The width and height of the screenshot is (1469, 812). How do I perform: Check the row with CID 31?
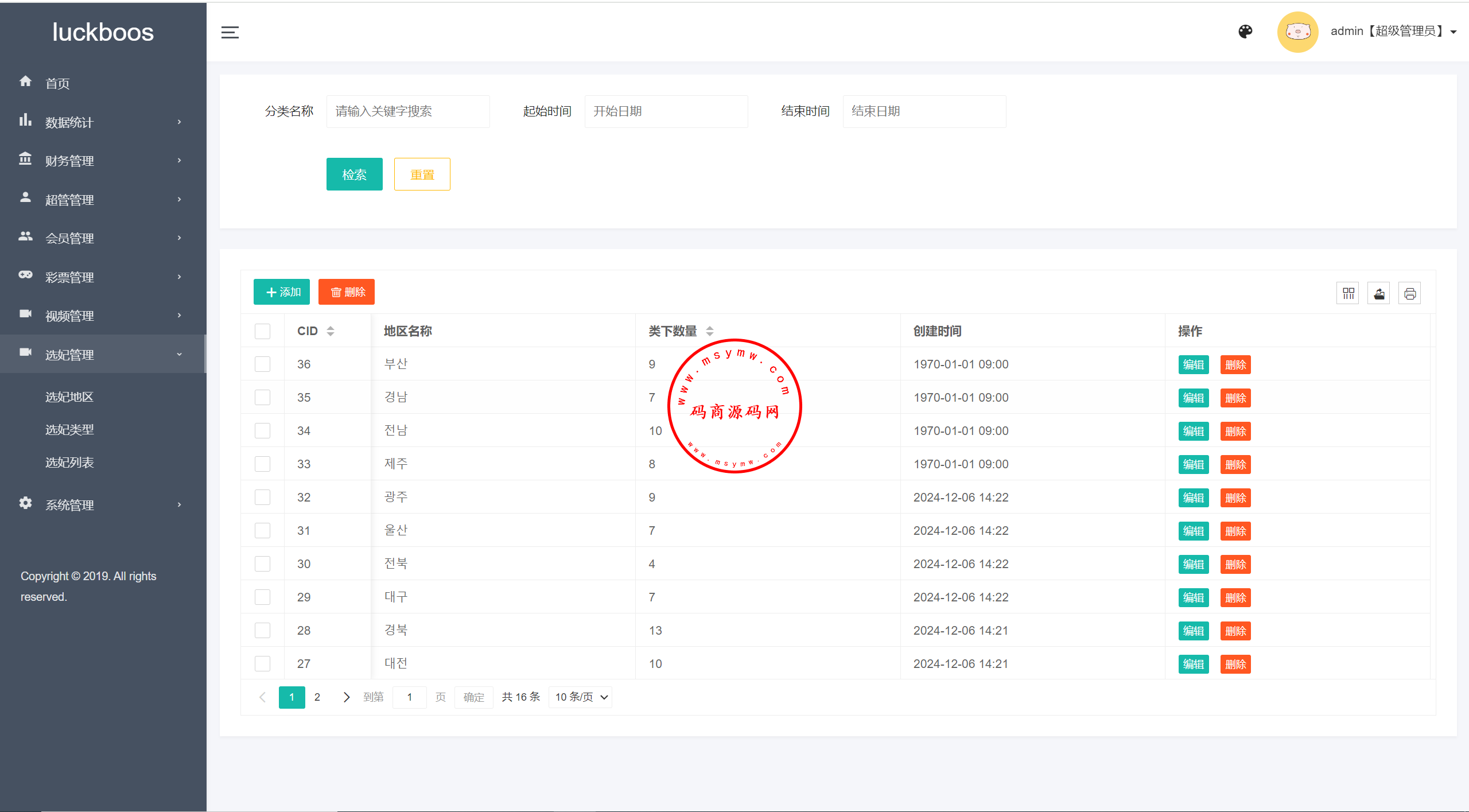pos(262,531)
